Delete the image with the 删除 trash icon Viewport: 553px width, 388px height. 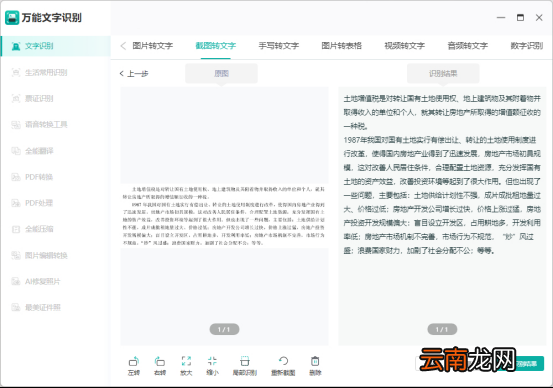315,366
